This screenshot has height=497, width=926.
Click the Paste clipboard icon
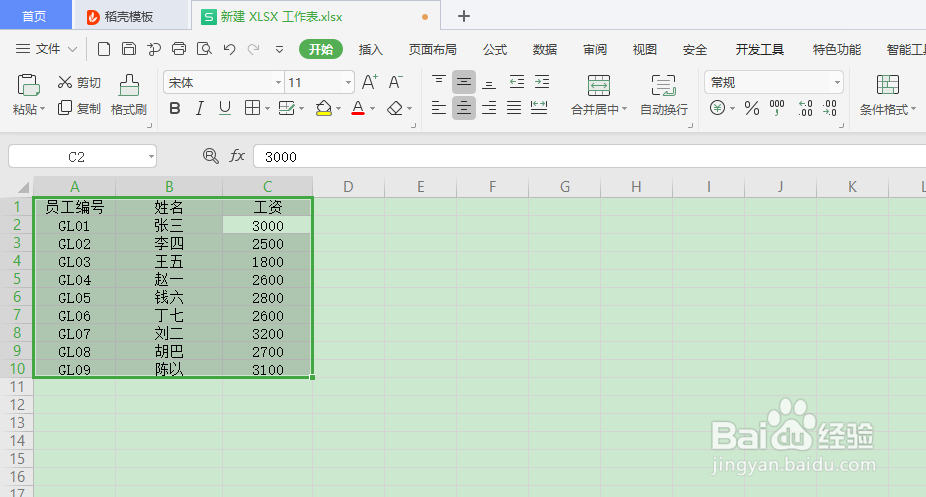tap(28, 86)
